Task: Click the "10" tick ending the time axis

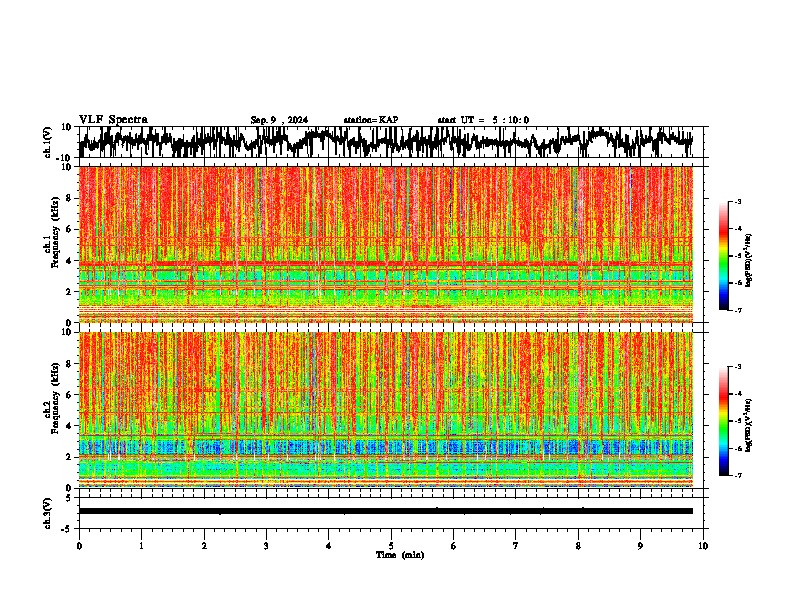Action: 703,546
